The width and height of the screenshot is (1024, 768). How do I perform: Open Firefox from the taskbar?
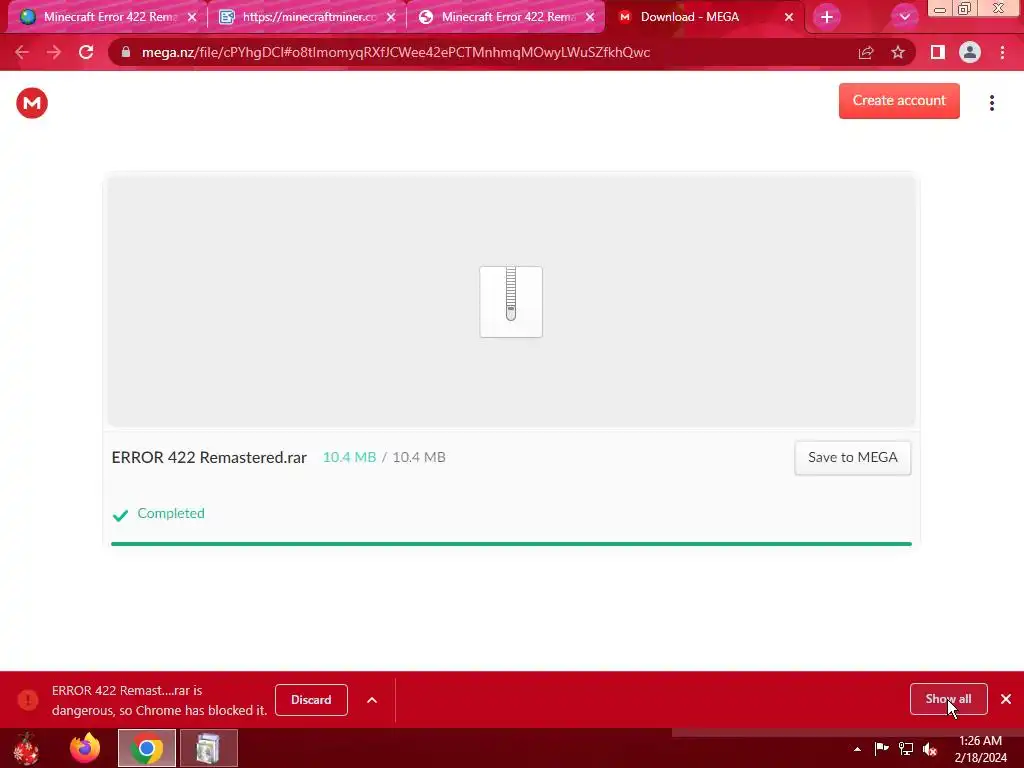pos(85,748)
